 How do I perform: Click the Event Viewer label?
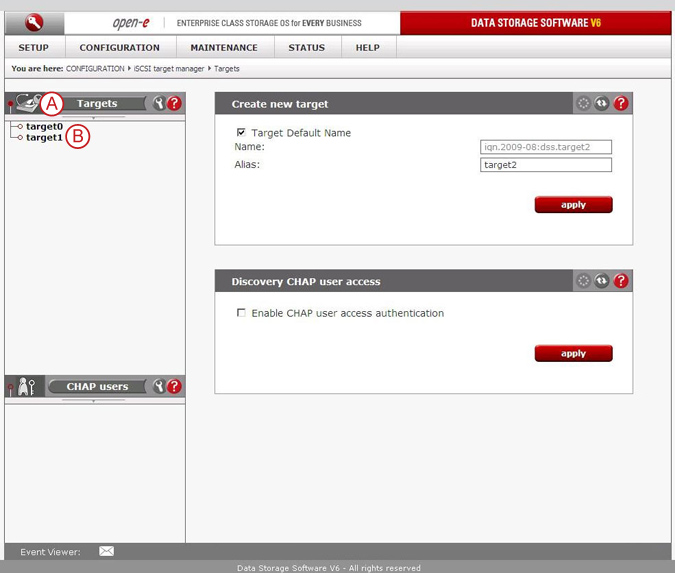coord(50,552)
